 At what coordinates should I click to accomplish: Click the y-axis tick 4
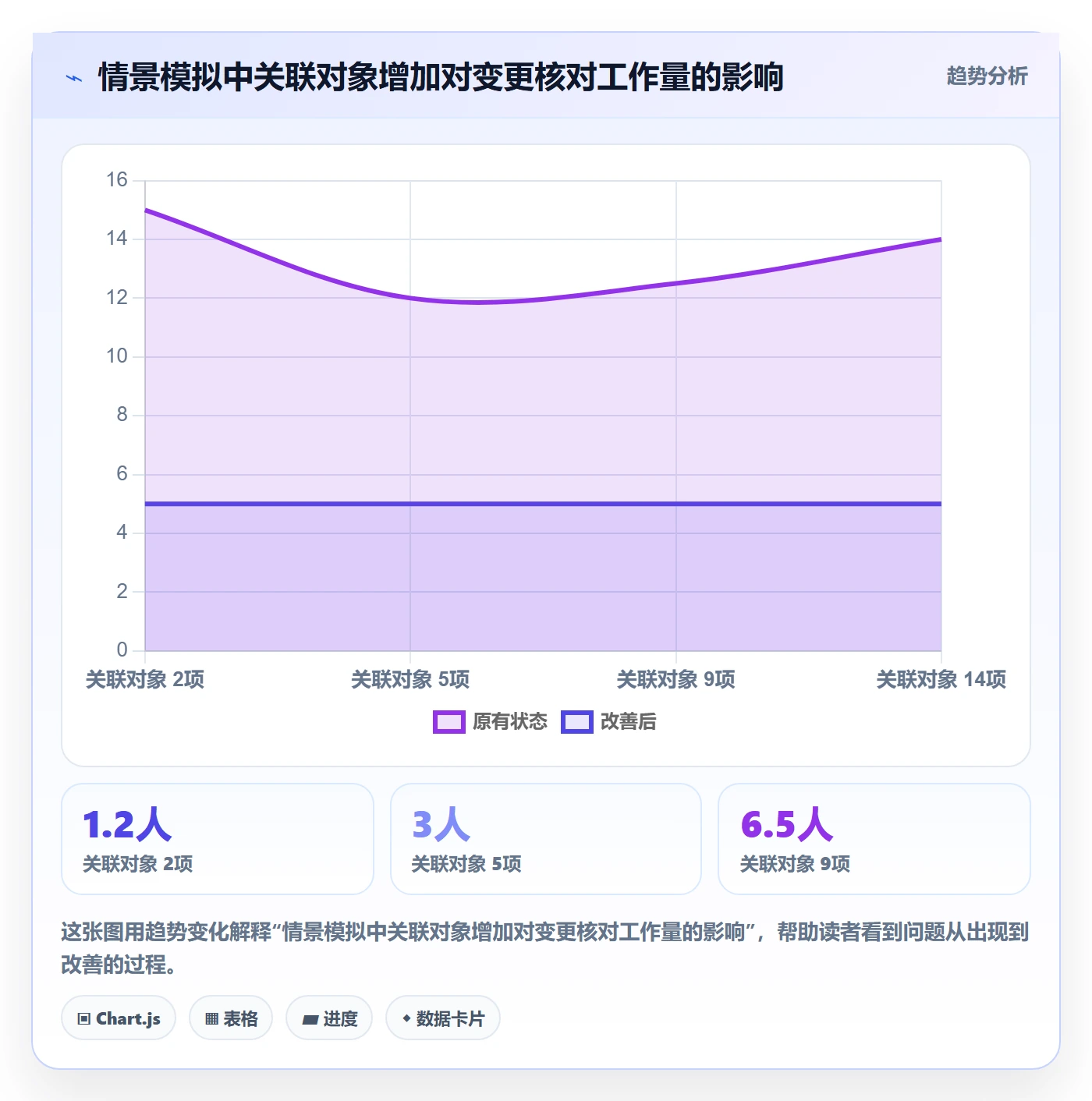click(x=122, y=533)
